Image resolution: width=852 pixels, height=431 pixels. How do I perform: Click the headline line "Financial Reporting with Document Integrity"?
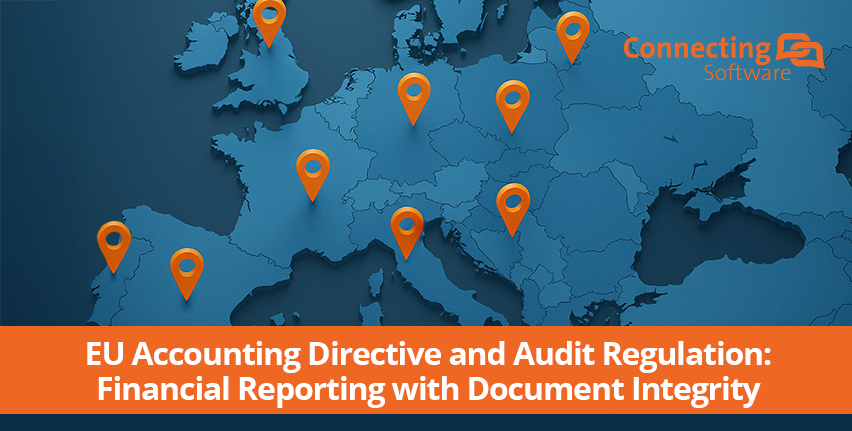[x=428, y=390]
